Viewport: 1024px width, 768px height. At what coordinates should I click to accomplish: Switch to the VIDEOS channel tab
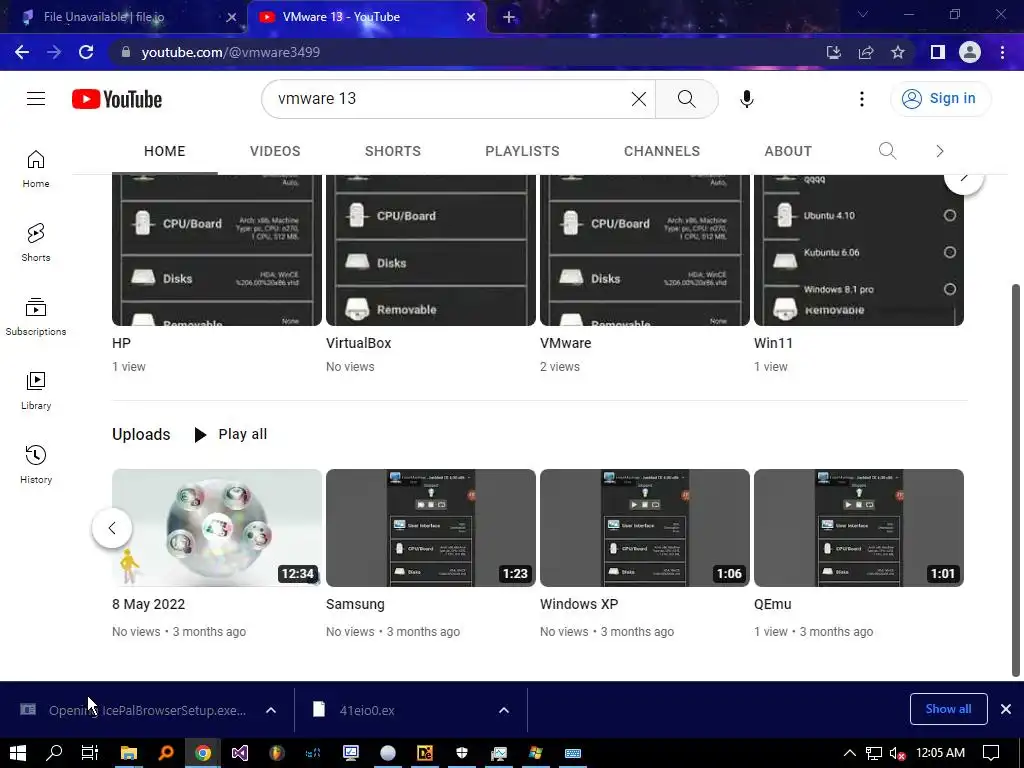pos(275,151)
